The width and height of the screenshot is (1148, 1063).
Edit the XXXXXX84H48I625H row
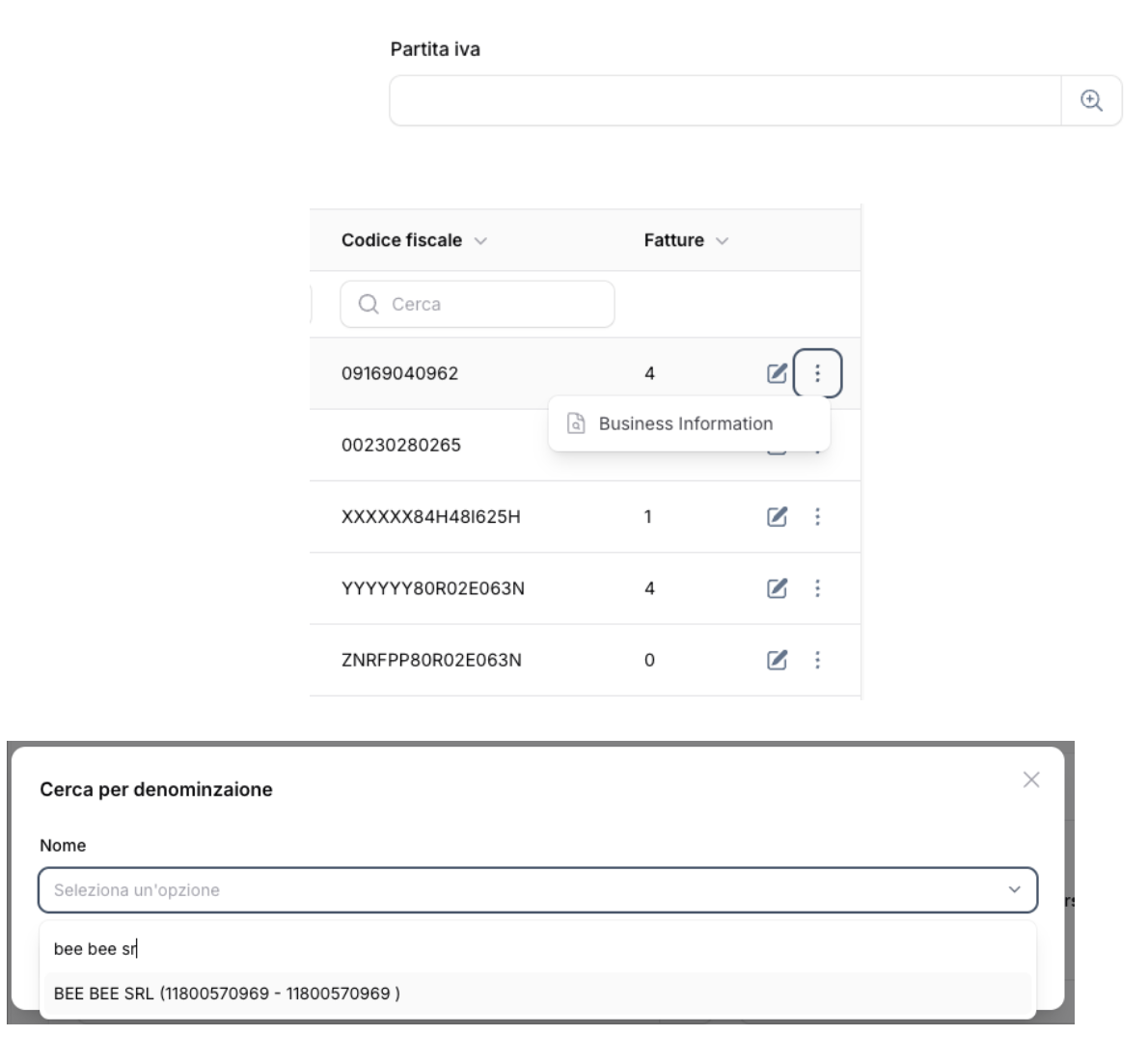pyautogui.click(x=777, y=517)
